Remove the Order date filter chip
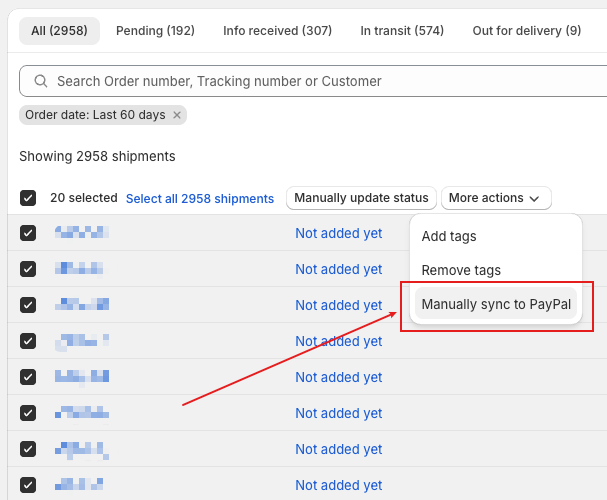This screenshot has height=500, width=607. (x=177, y=115)
